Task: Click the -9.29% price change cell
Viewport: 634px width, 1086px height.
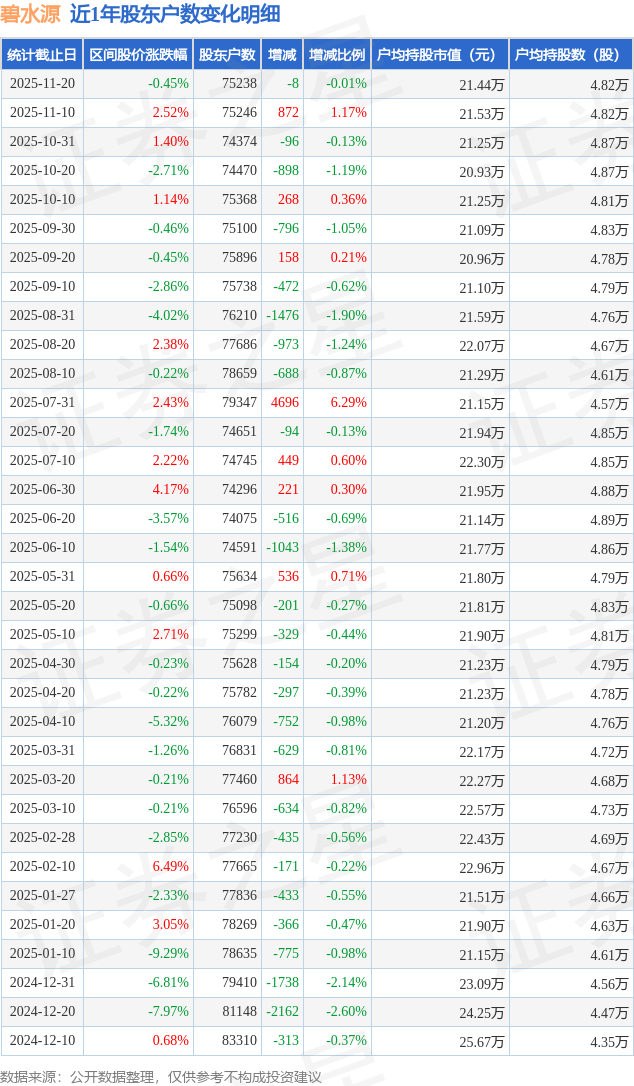Action: pyautogui.click(x=168, y=954)
